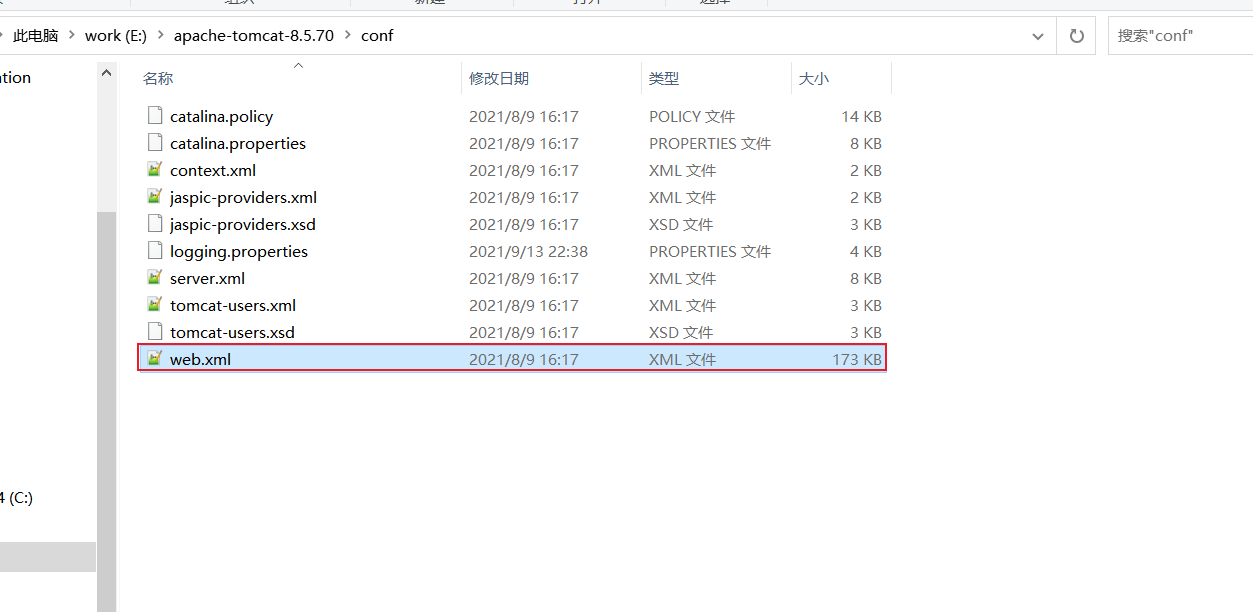The width and height of the screenshot is (1253, 612).
Task: Click XML 文件 type in server.xml row
Action: click(682, 278)
